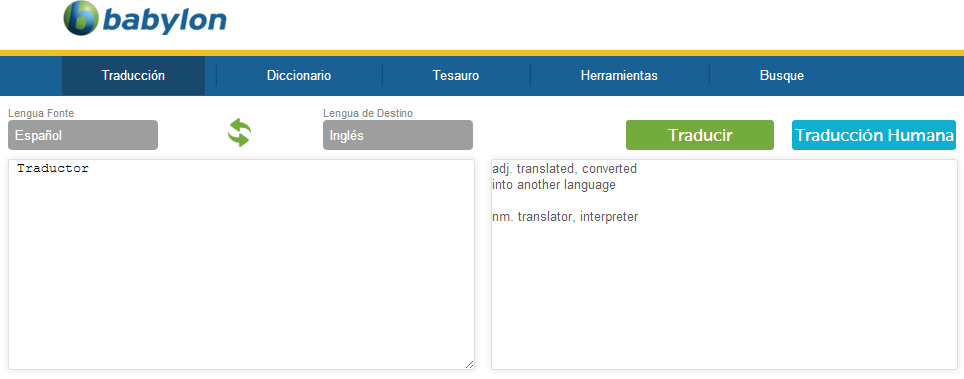The image size is (964, 379).
Task: Go to the Tesauro tab
Action: 456,76
